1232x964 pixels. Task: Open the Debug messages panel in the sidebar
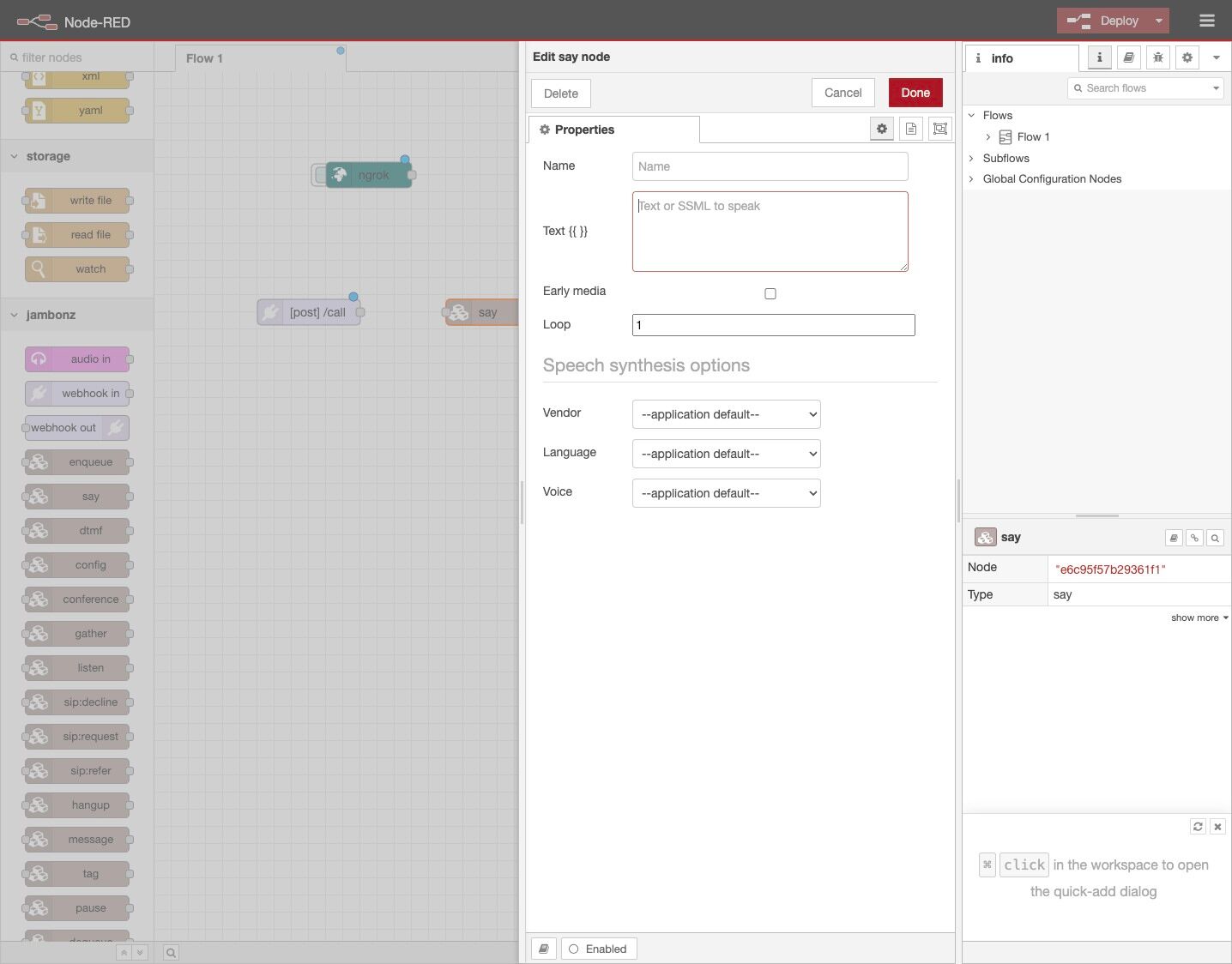pyautogui.click(x=1157, y=57)
